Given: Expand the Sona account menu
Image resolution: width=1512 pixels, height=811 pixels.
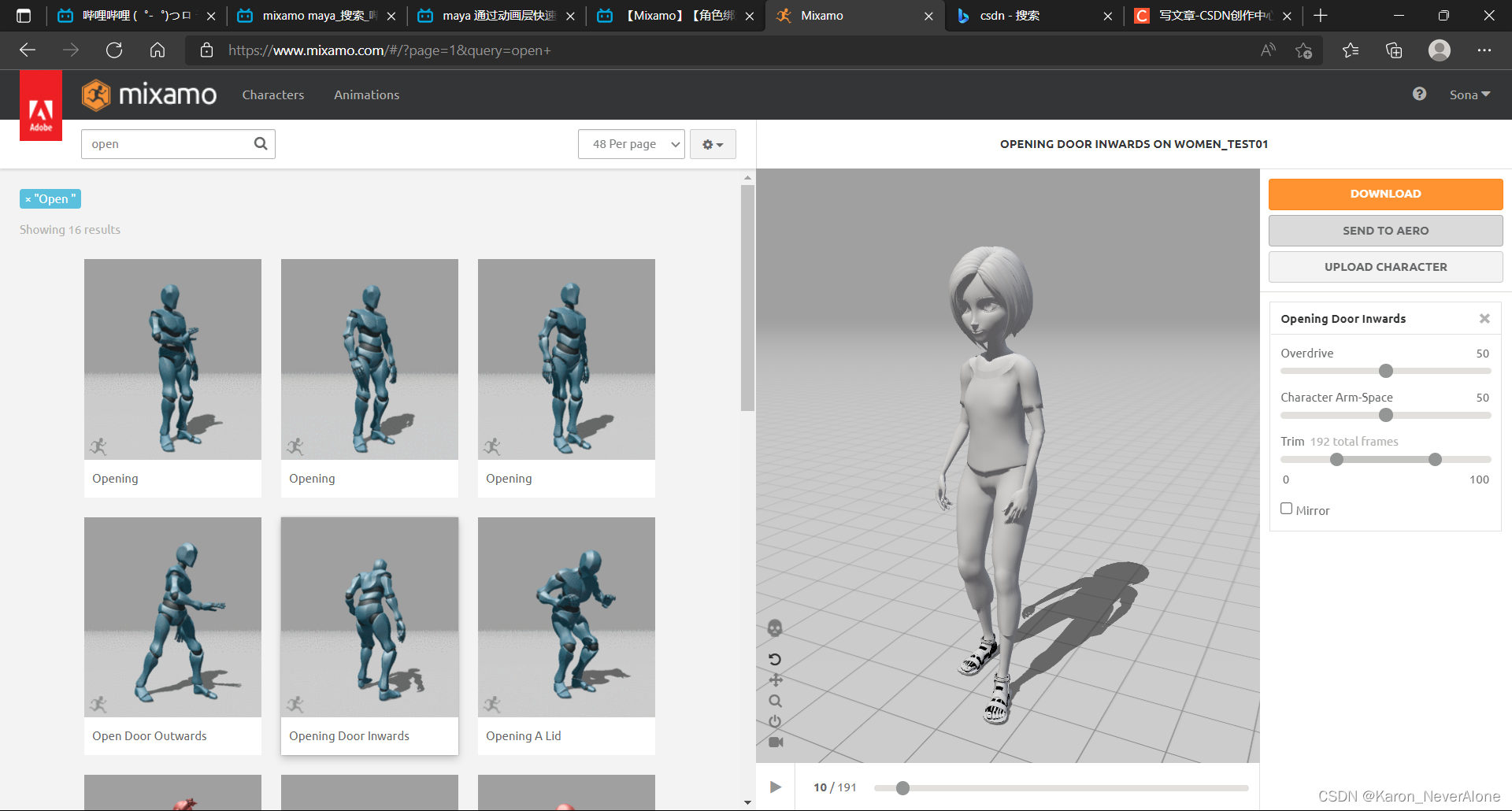Looking at the screenshot, I should click(1469, 94).
